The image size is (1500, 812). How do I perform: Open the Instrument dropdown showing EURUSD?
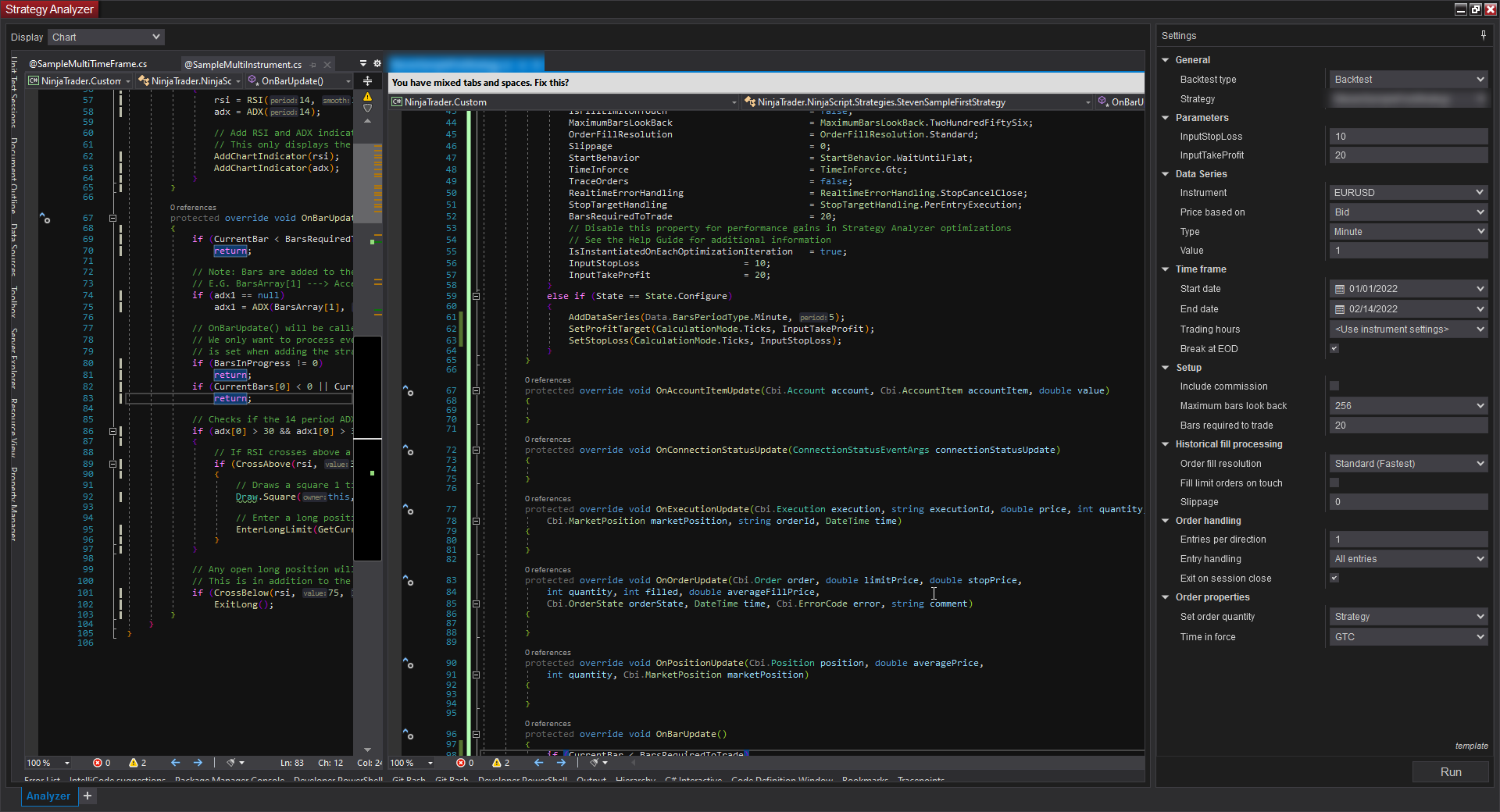[1408, 192]
